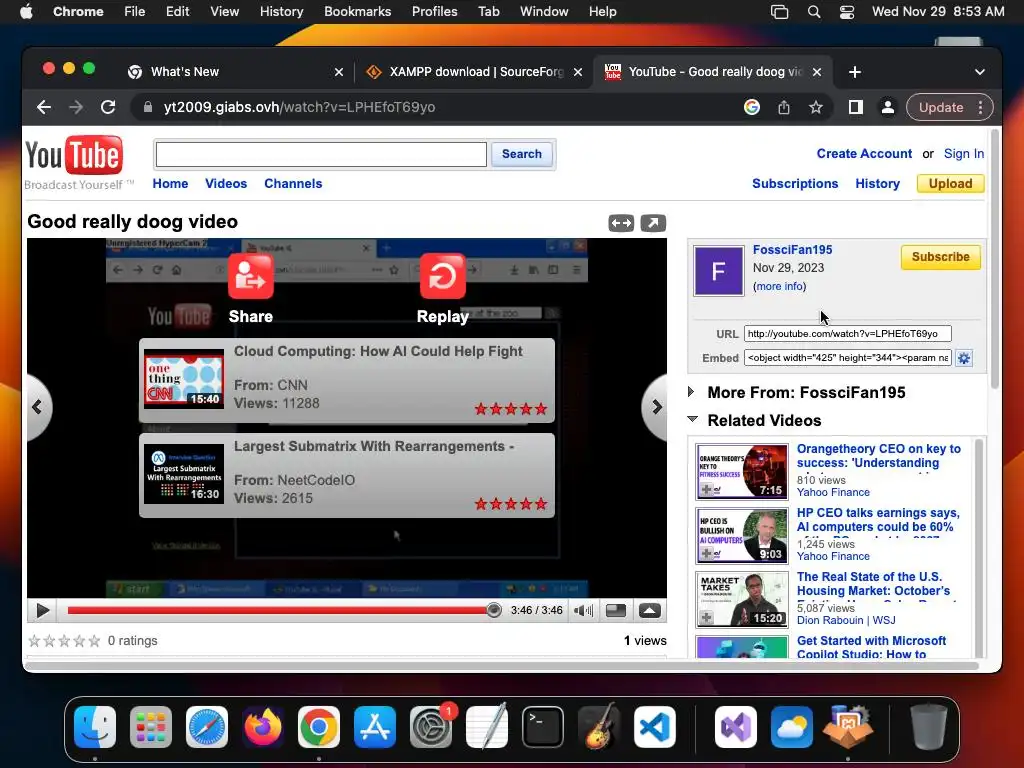This screenshot has width=1024, height=768.
Task: Open the File menu
Action: click(x=135, y=12)
